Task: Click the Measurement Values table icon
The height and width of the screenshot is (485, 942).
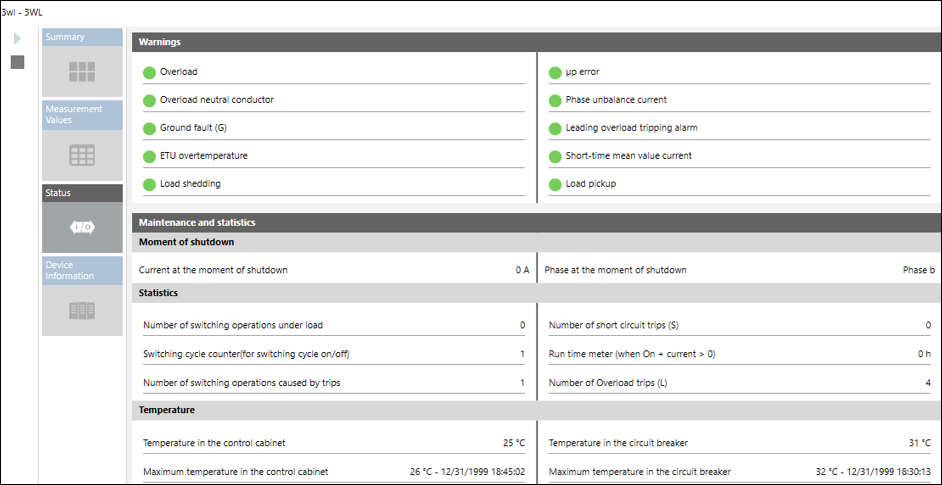Action: [x=82, y=155]
